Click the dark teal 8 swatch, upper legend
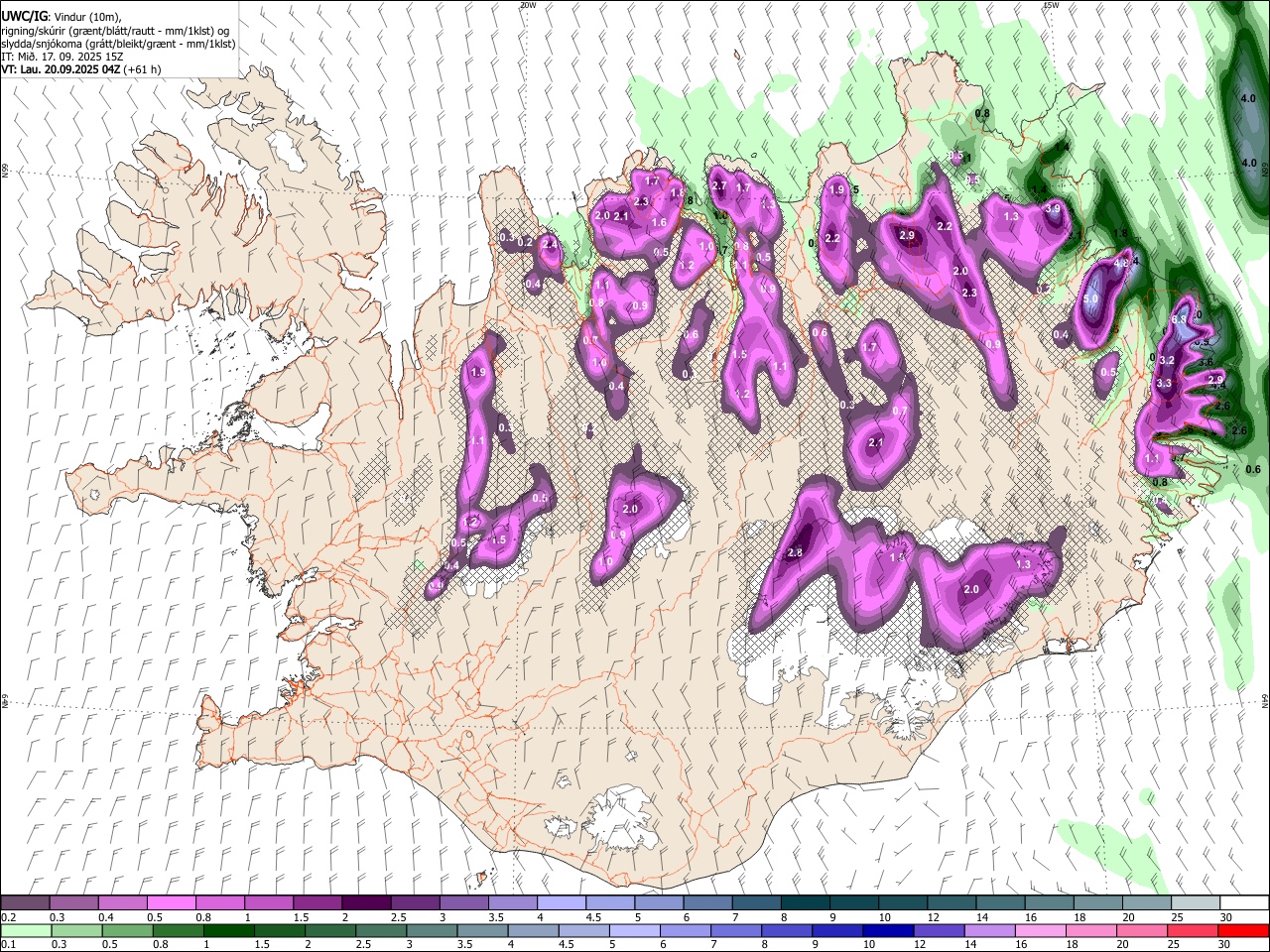1270x952 pixels. [x=805, y=902]
